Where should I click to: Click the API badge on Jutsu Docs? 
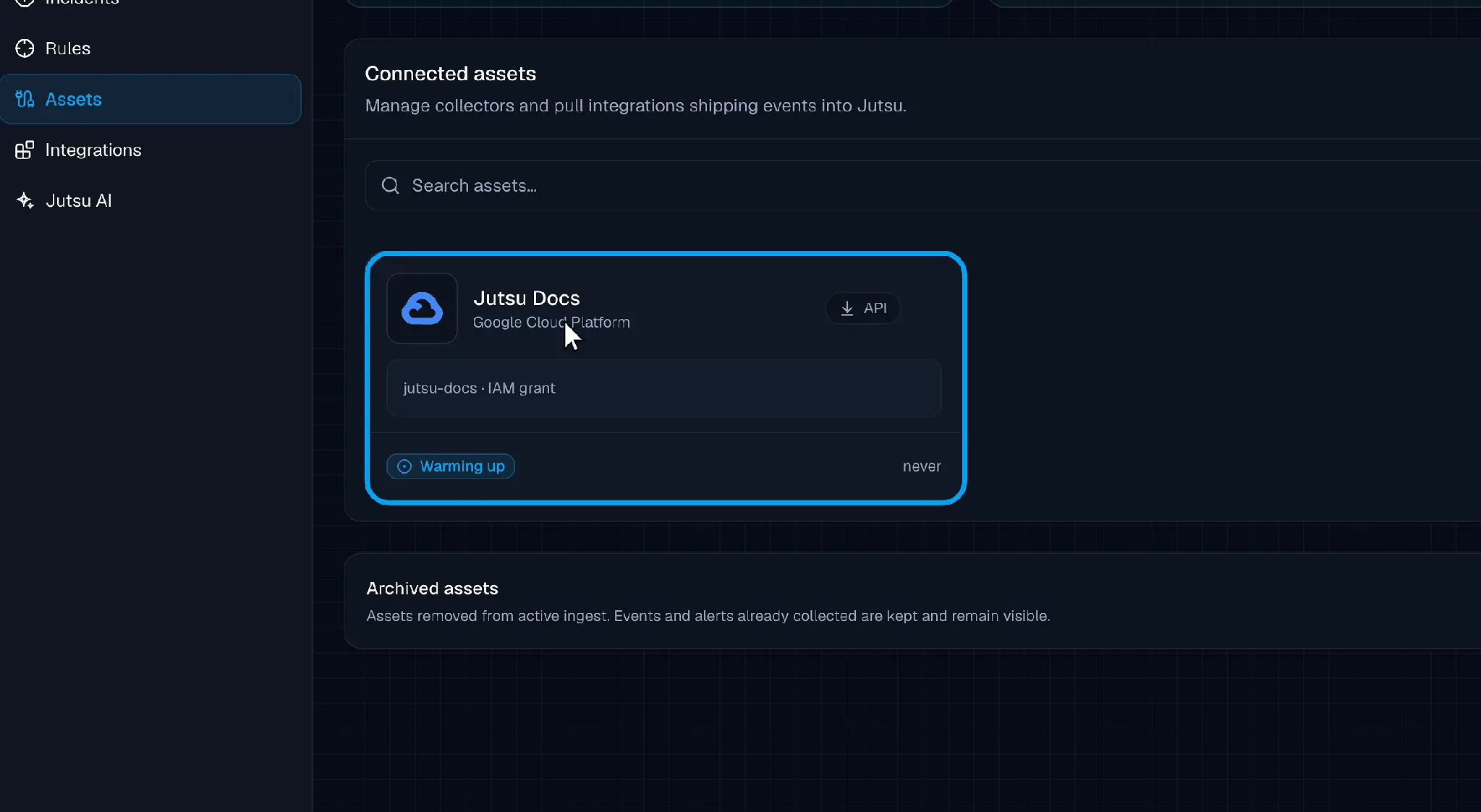[862, 308]
